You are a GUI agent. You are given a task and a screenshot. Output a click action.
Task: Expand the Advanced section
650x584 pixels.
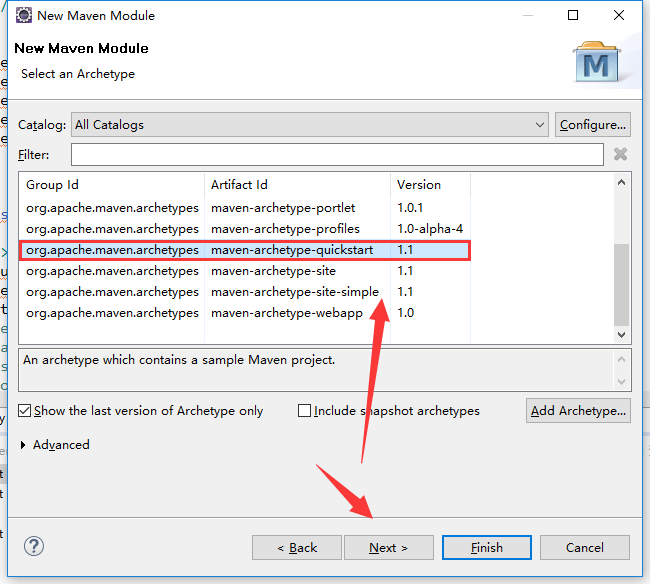pyautogui.click(x=23, y=445)
